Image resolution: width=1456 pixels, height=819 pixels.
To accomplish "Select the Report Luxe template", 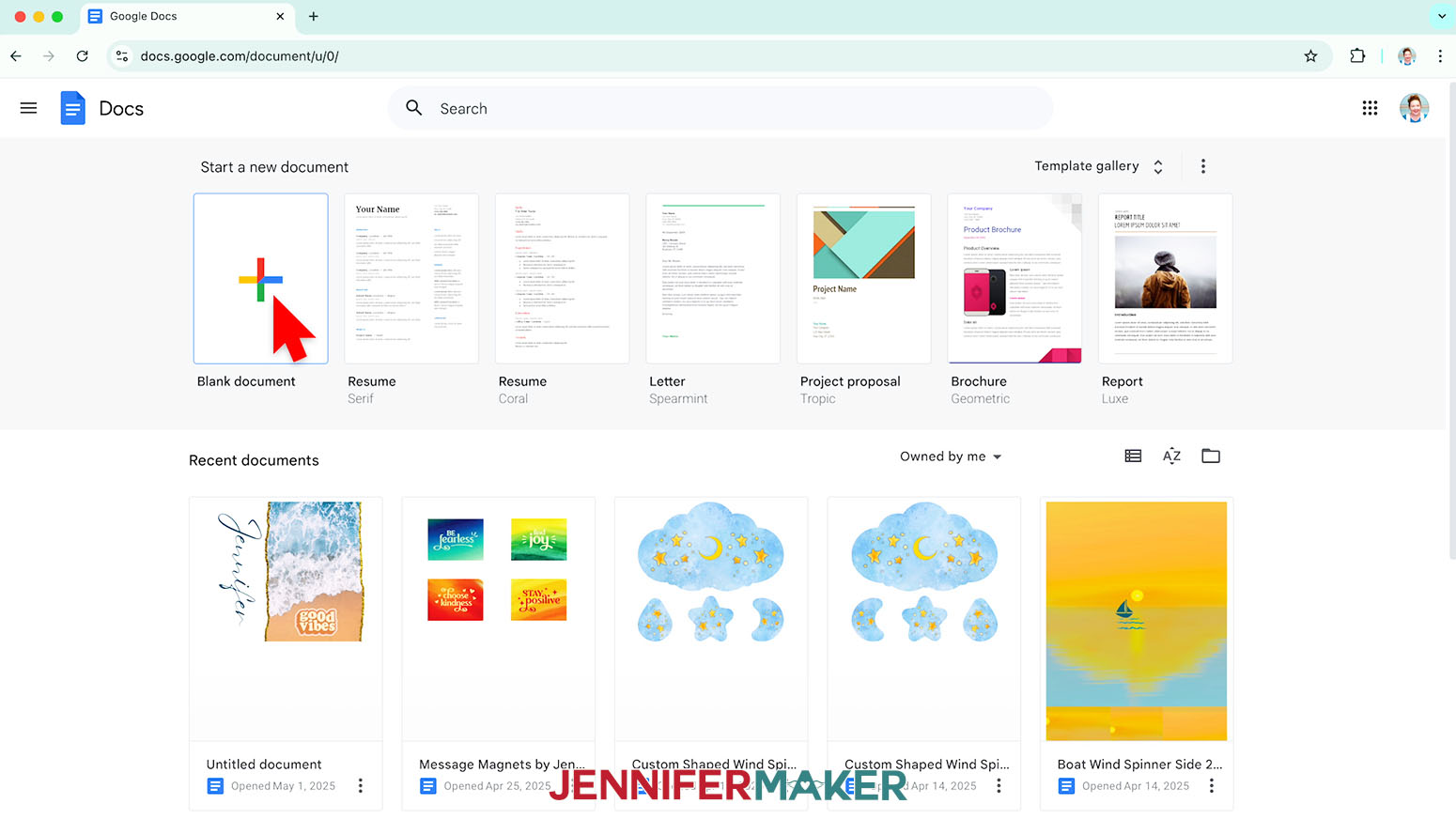I will click(x=1165, y=279).
